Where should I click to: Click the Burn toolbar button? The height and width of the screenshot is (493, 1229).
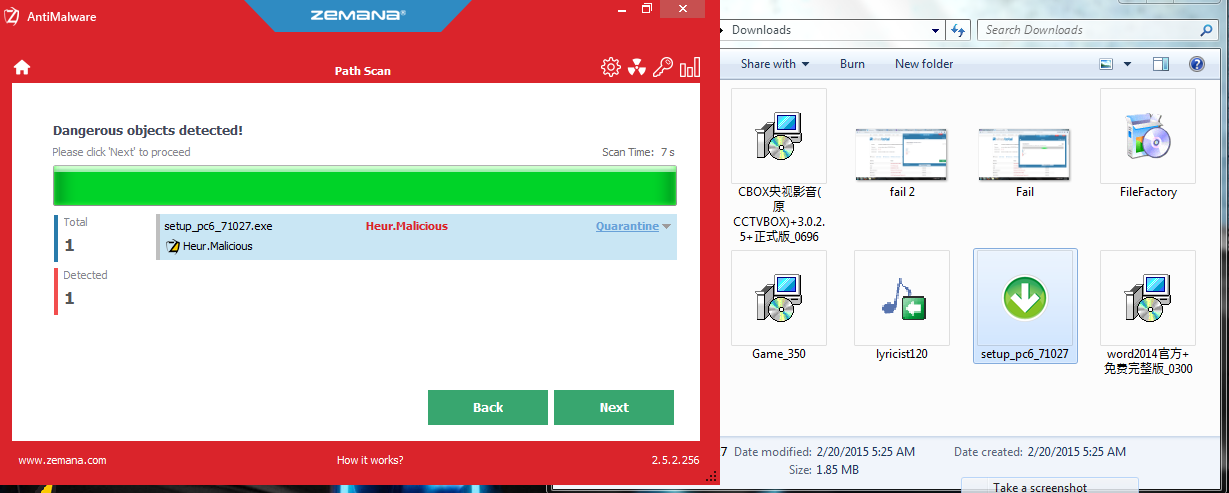point(852,64)
